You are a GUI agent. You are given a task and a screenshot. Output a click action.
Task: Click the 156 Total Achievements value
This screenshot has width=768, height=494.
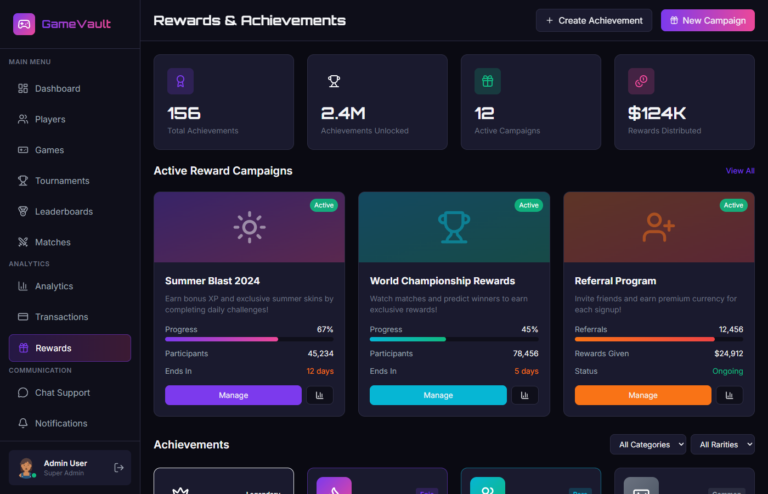[184, 114]
